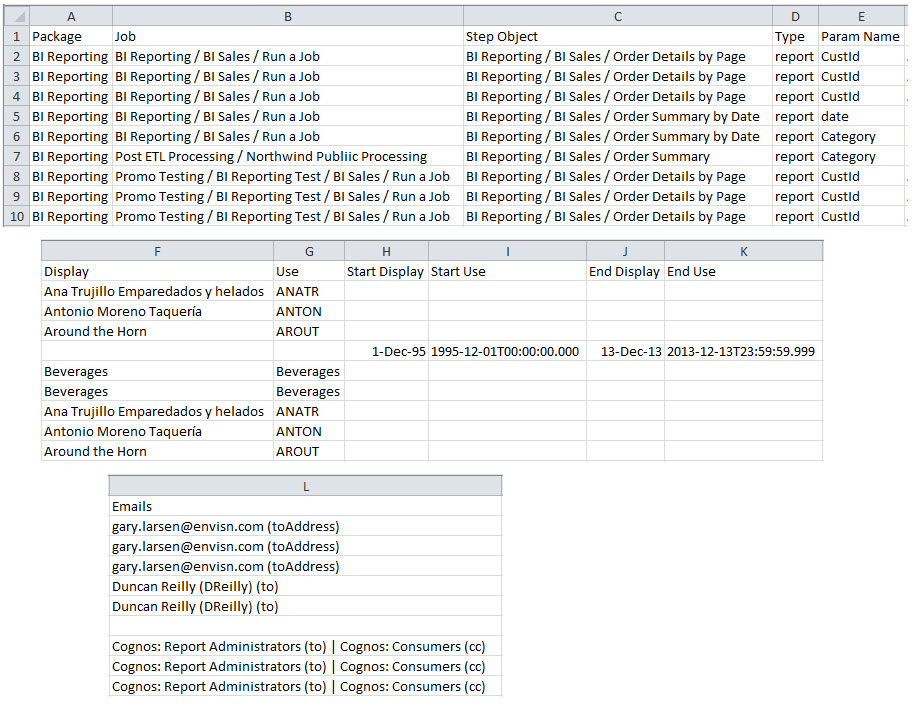
Task: Click 'BI Reporting' package cell in row 9
Action: point(71,197)
